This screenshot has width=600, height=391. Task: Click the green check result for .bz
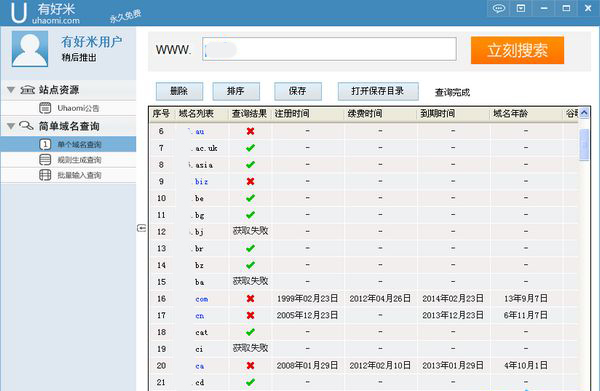250,265
